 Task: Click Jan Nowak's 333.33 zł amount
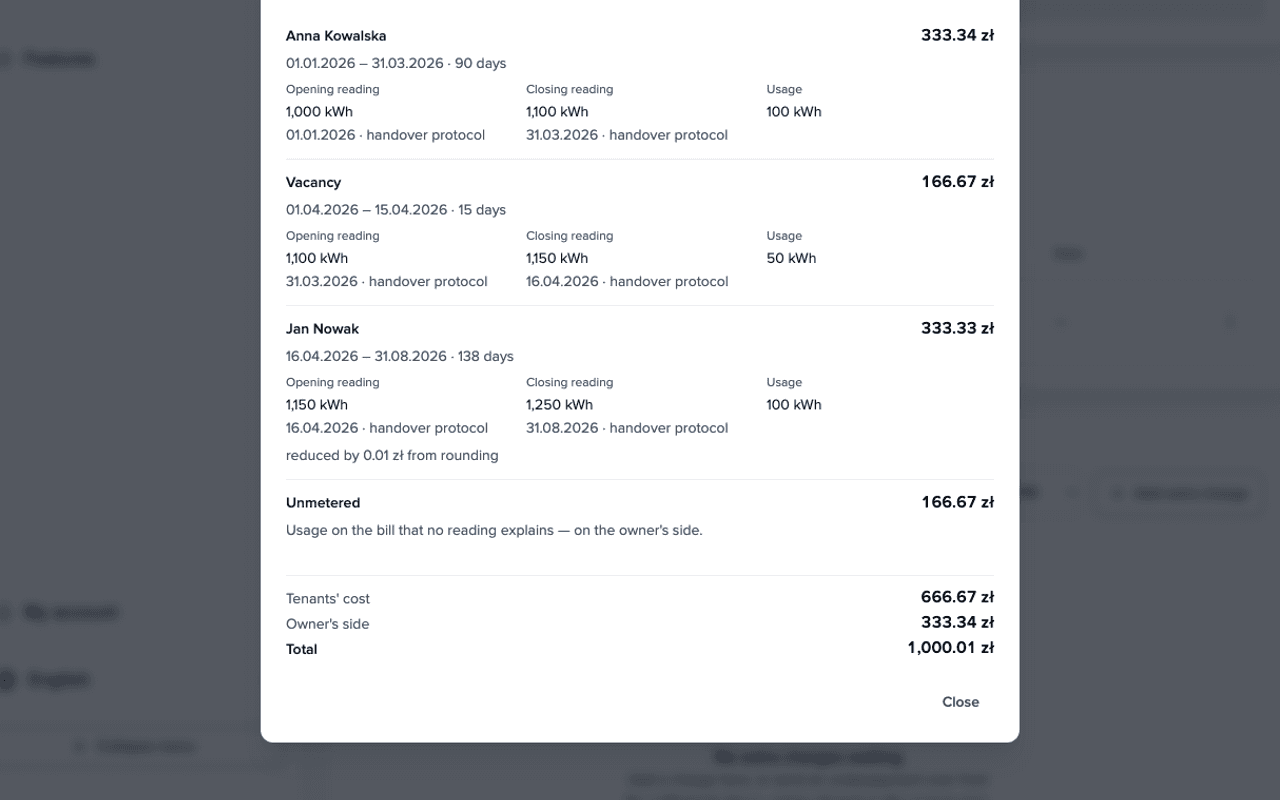[957, 328]
